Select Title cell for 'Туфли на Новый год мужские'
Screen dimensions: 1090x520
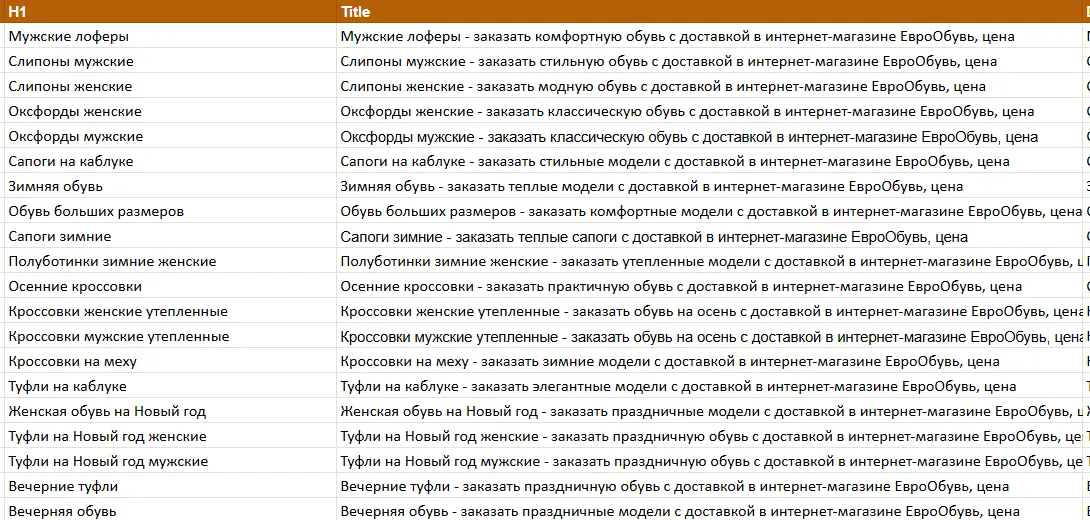click(709, 461)
